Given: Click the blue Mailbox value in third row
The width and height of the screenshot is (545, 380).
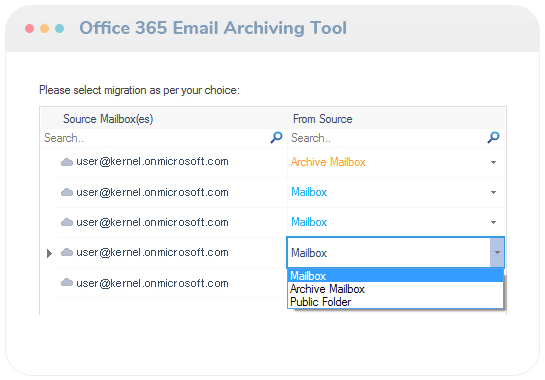Looking at the screenshot, I should click(309, 222).
